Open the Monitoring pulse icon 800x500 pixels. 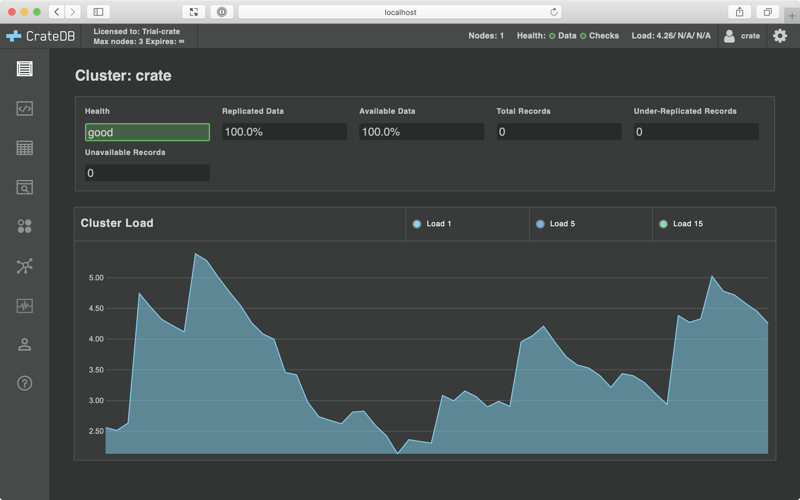coord(24,305)
